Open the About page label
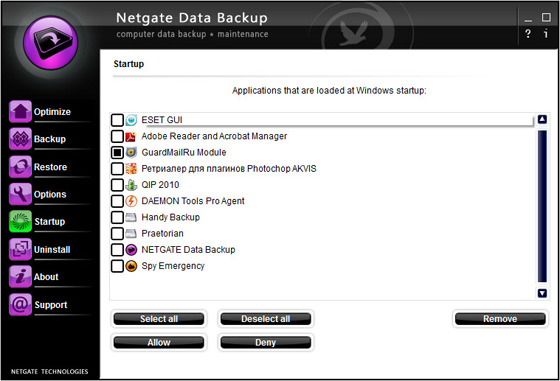This screenshot has height=381, width=560. (x=46, y=277)
